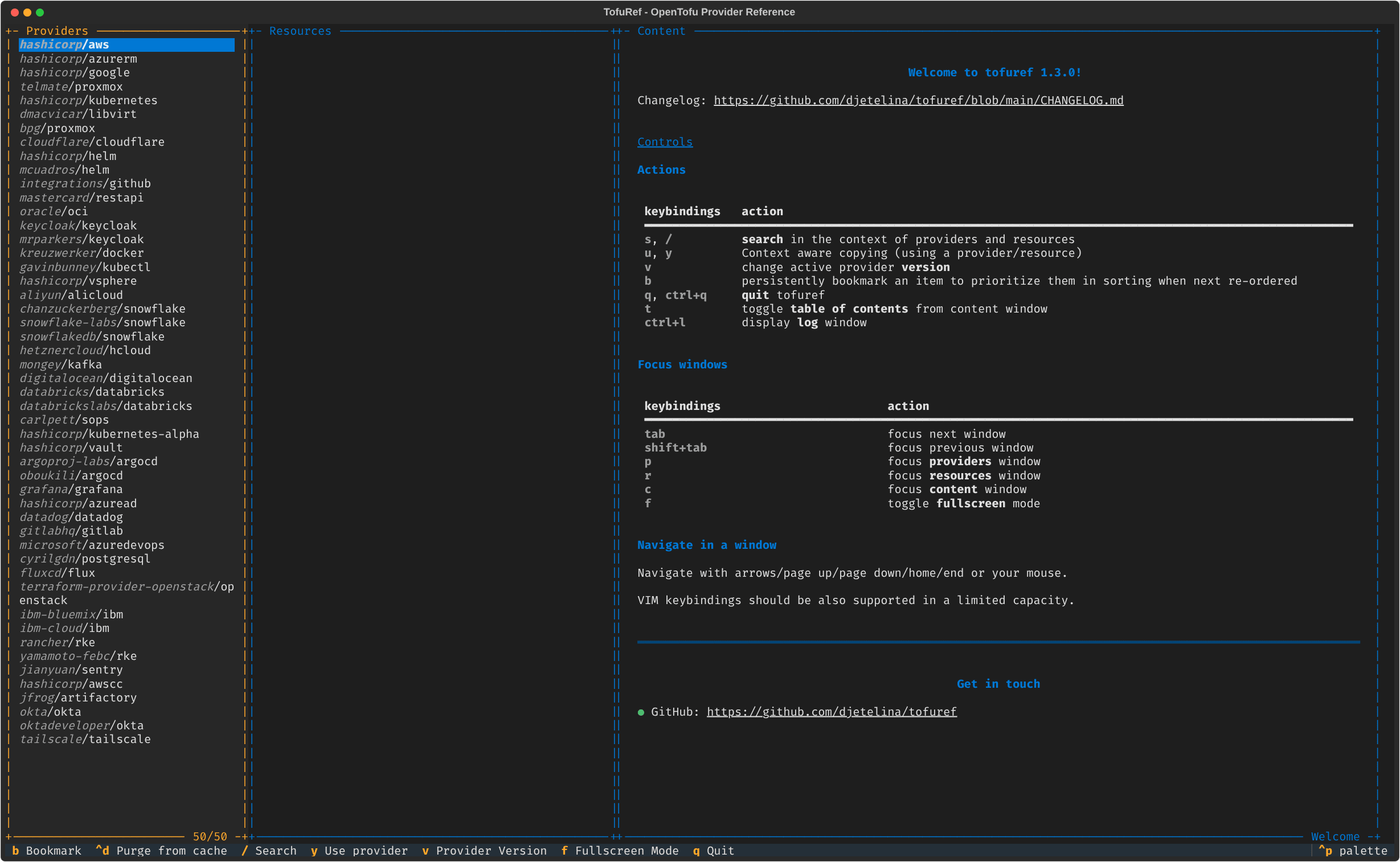Select the cloudflare/cloudflare provider
The width and height of the screenshot is (1400, 862).
pyautogui.click(x=92, y=142)
